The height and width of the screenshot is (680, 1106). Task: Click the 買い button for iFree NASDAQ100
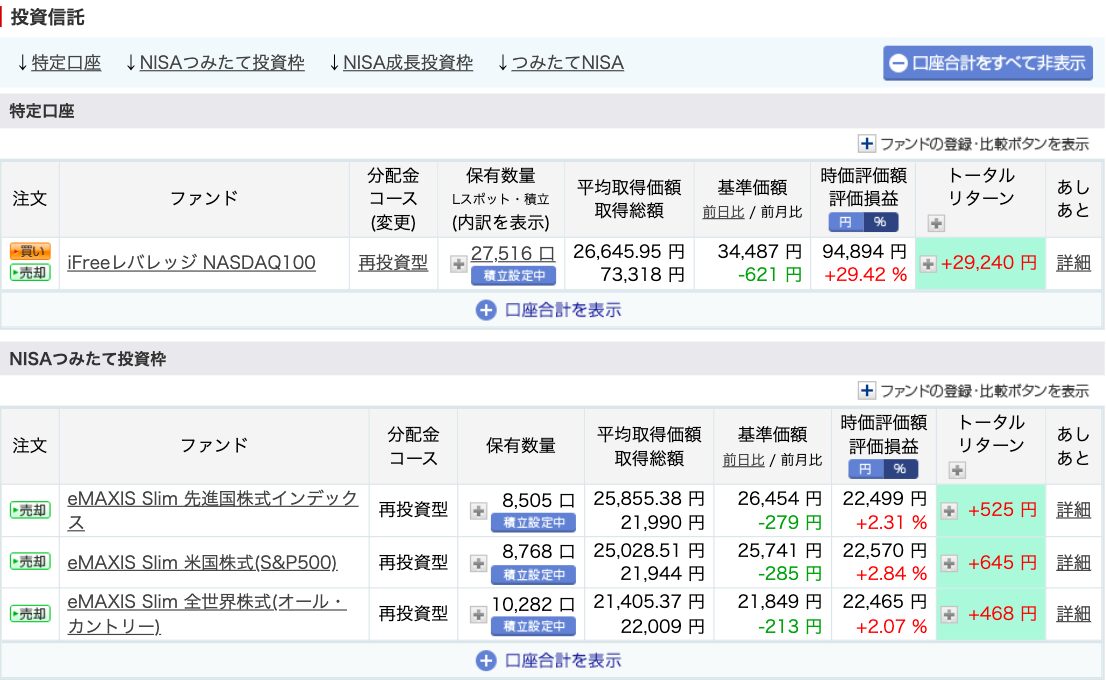pos(29,251)
